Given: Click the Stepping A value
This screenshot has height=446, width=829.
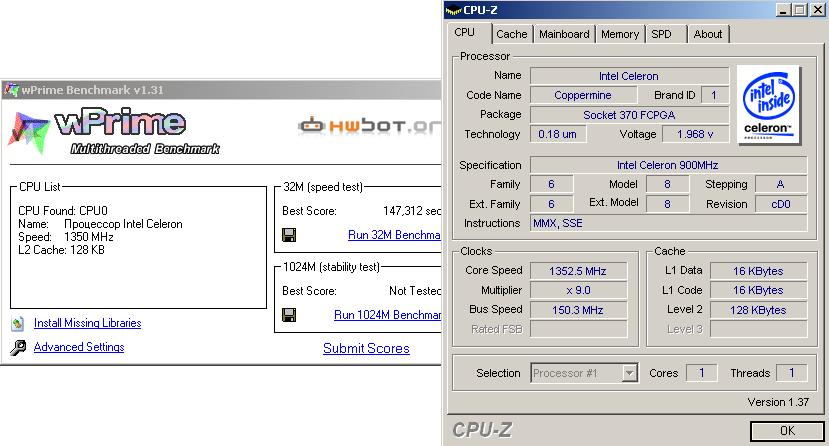Looking at the screenshot, I should 781,184.
